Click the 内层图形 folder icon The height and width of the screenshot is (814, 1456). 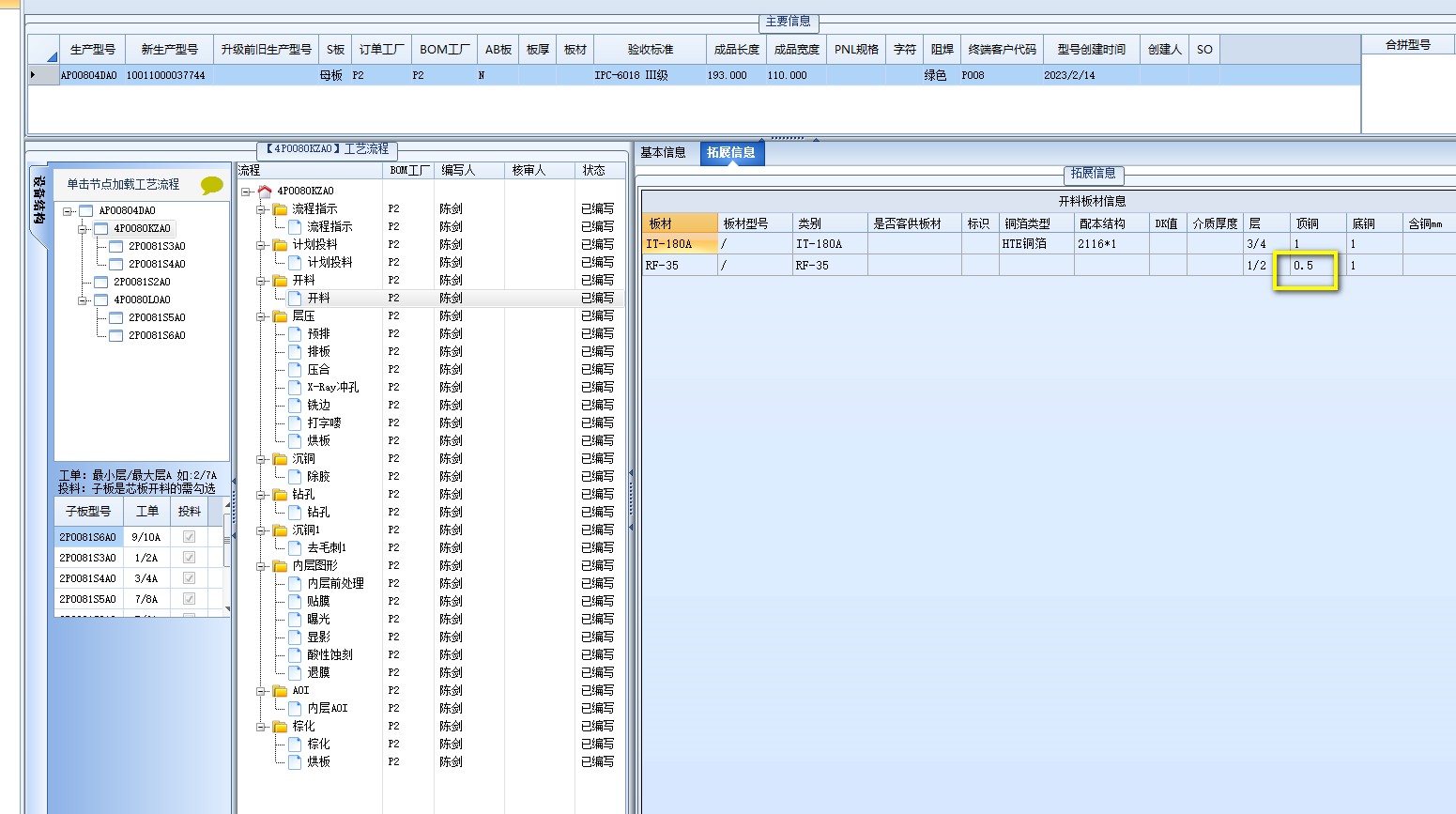(280, 565)
